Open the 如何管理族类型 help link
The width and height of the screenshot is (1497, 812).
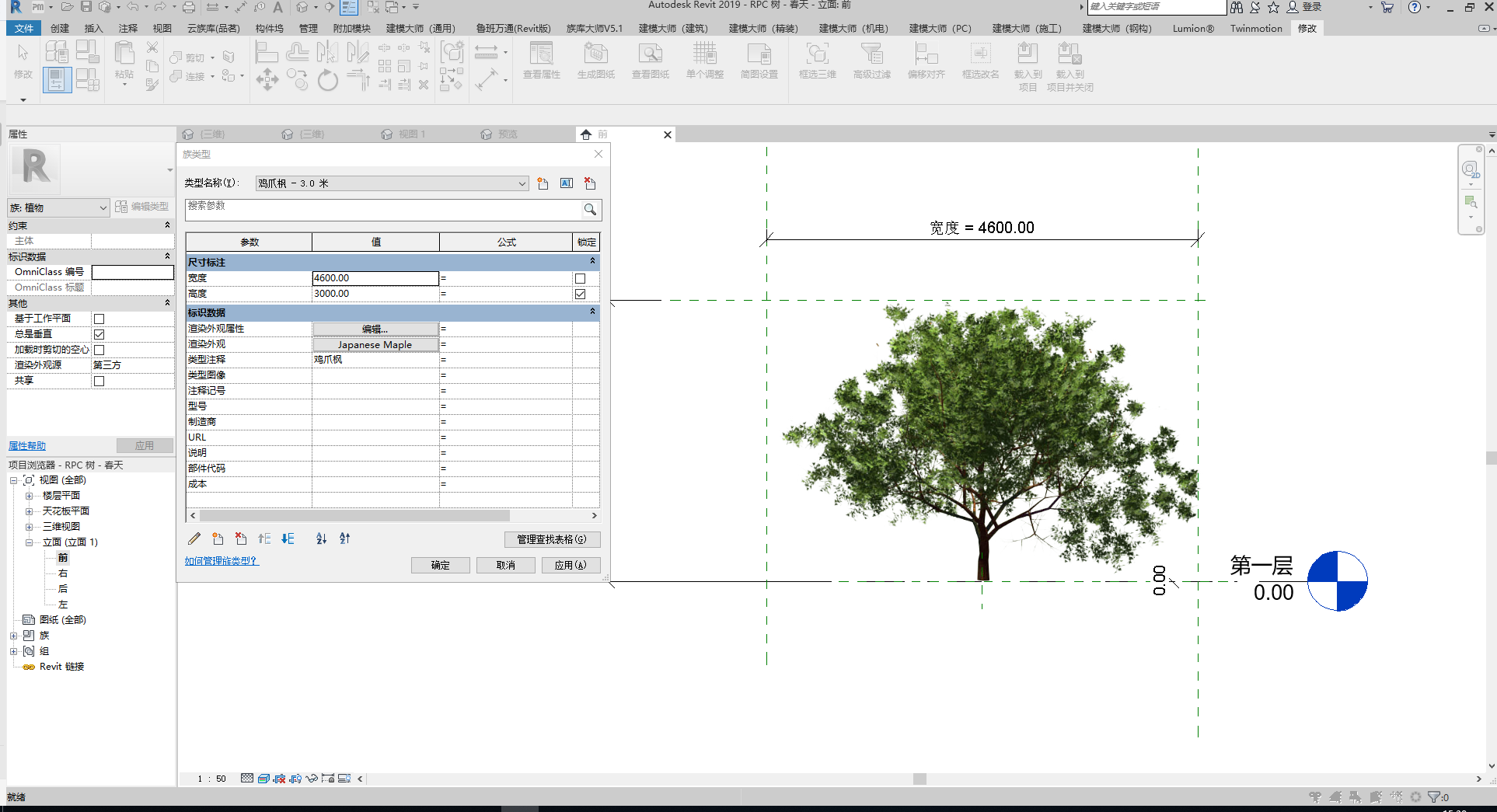click(221, 560)
